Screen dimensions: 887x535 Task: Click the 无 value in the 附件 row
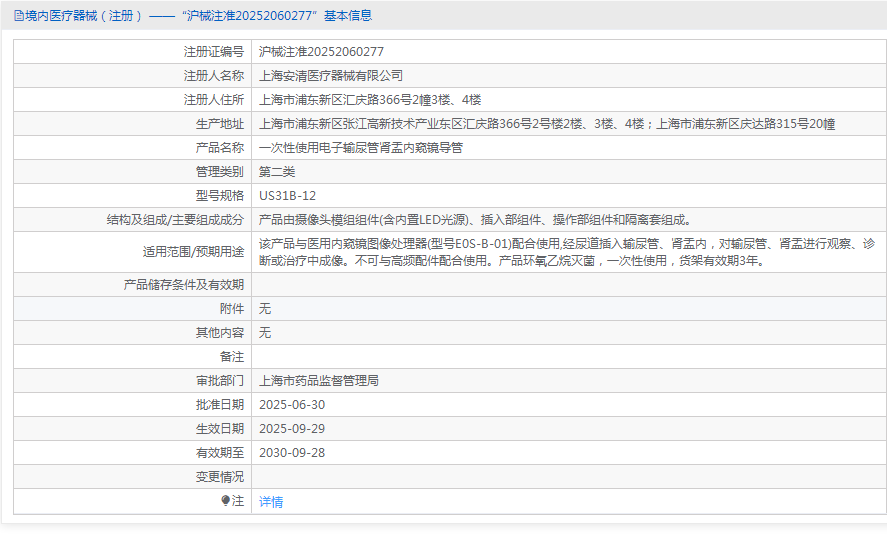265,309
